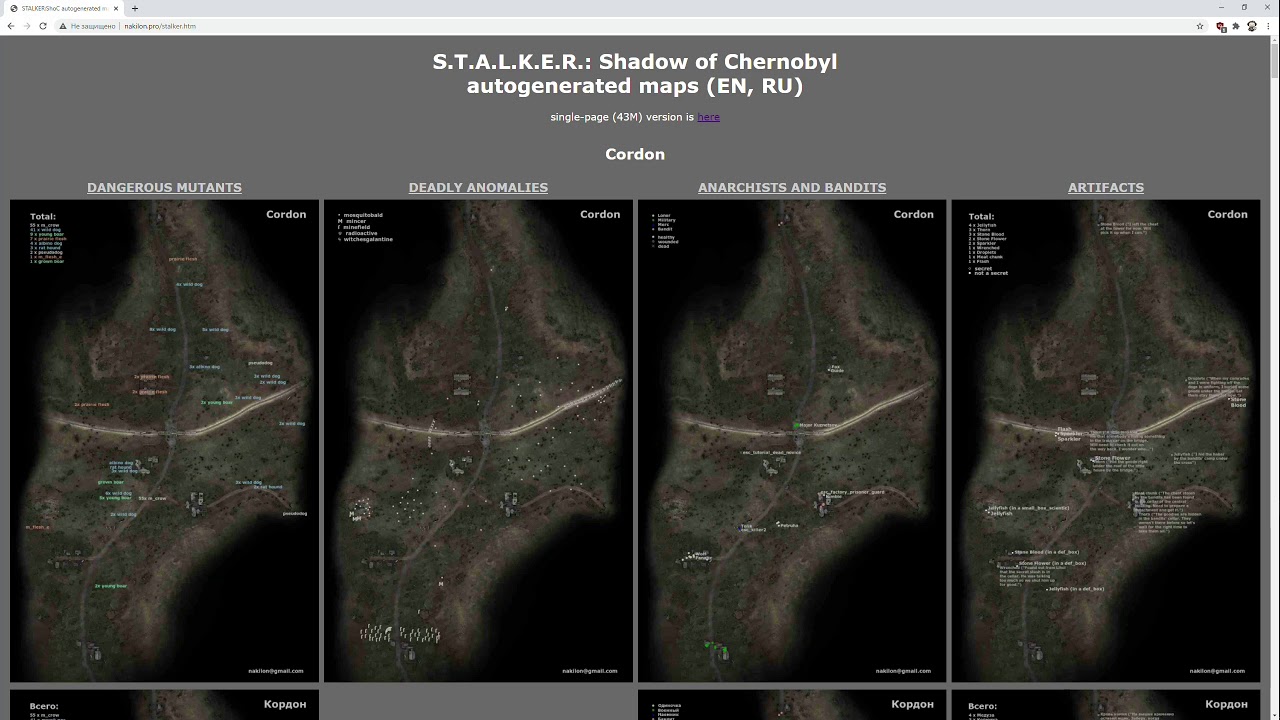Click the address bar URL nakilon.pro/stalker.htm
This screenshot has height=720, width=1280.
[x=160, y=26]
